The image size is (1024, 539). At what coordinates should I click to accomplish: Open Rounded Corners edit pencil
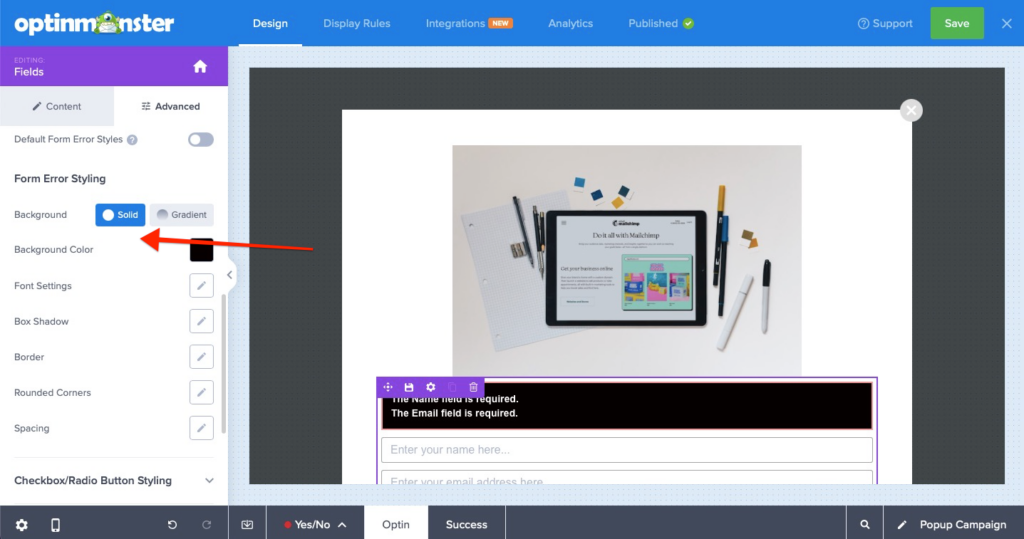point(201,393)
